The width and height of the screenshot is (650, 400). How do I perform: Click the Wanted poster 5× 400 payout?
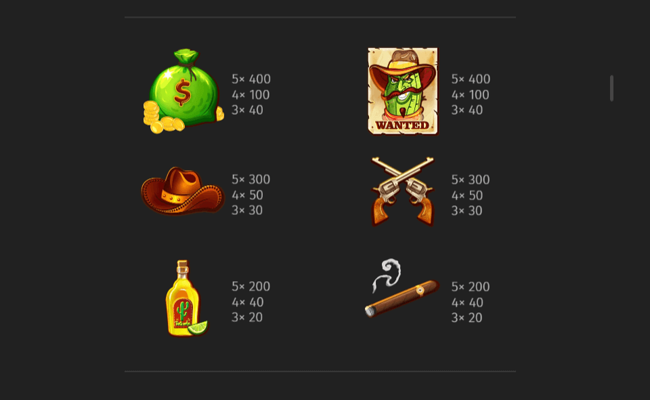tap(471, 79)
